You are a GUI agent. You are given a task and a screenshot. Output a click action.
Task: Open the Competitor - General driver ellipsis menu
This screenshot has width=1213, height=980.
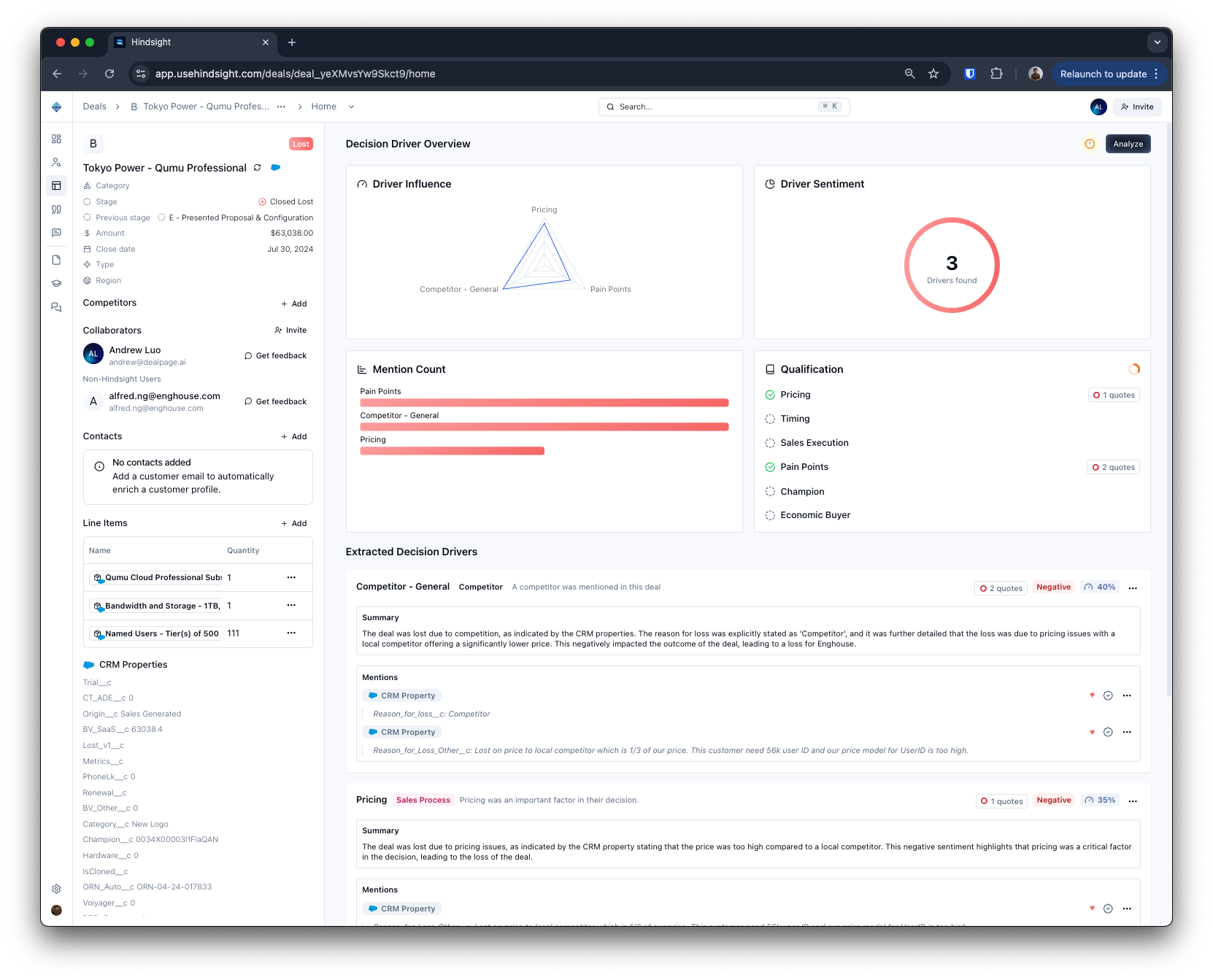(x=1133, y=587)
